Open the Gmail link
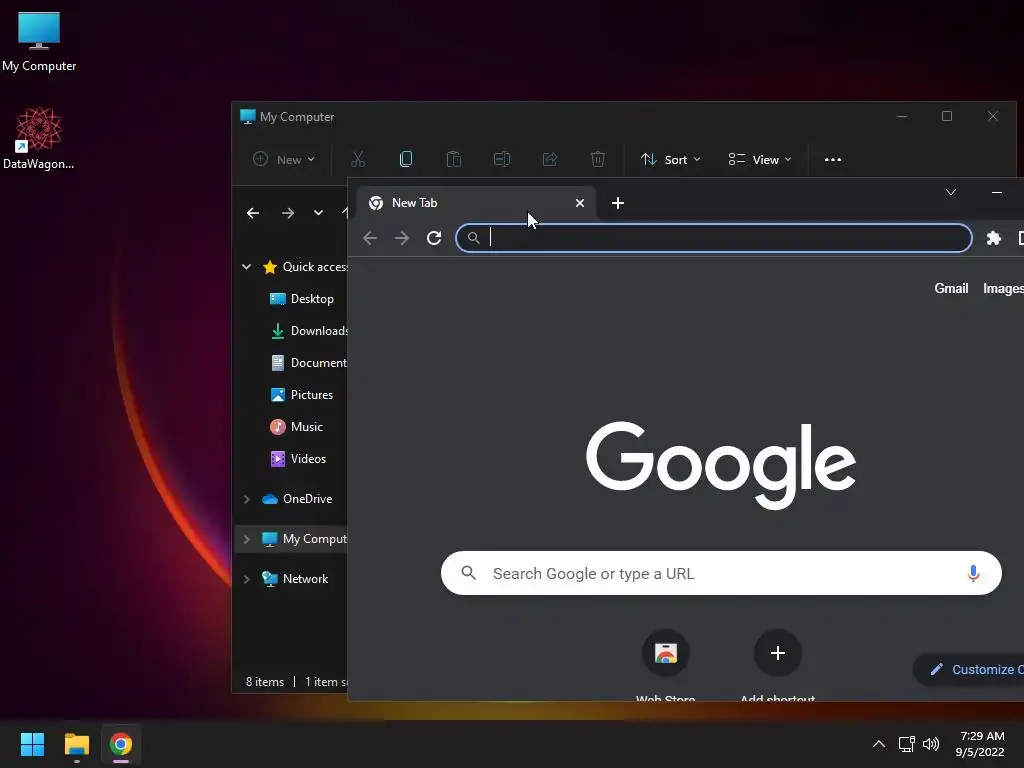Screen dimensions: 1024x768 (x=951, y=288)
